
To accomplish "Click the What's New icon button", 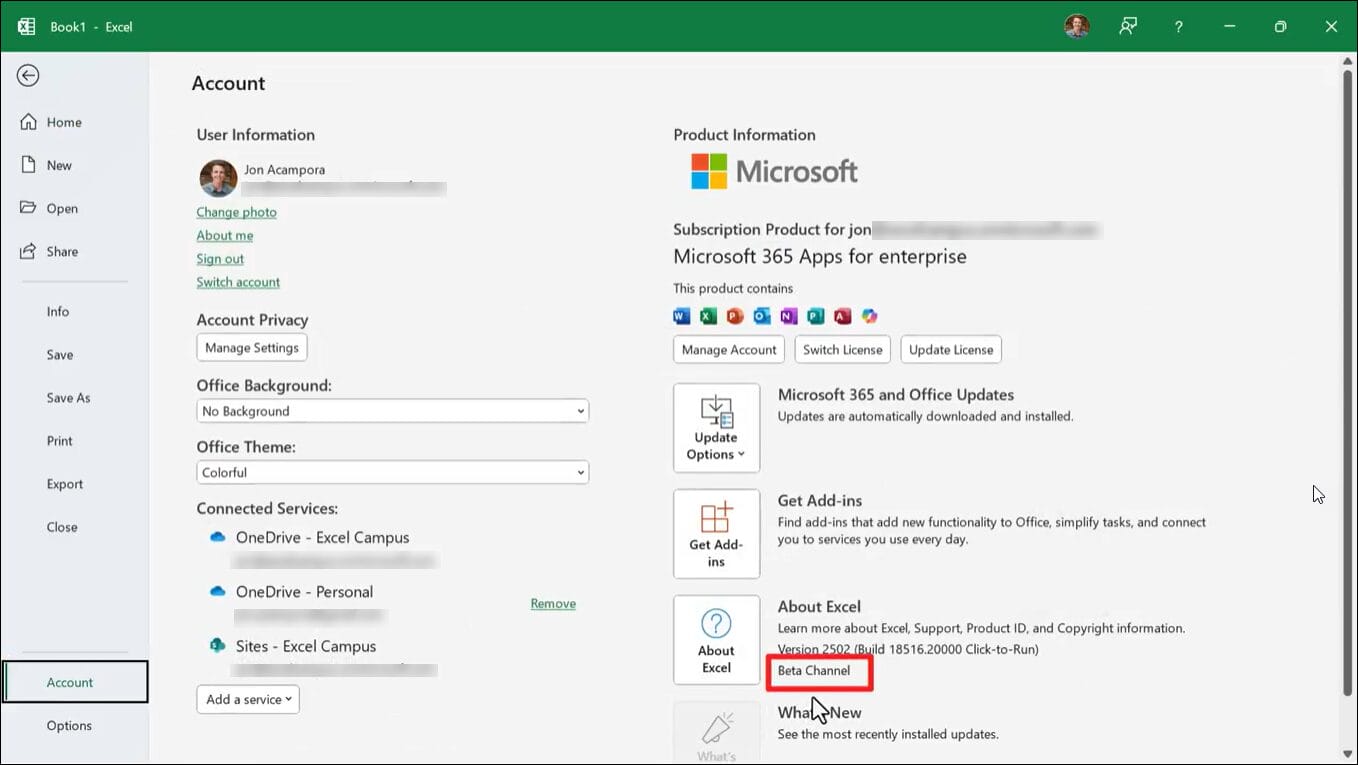I will pos(716,734).
